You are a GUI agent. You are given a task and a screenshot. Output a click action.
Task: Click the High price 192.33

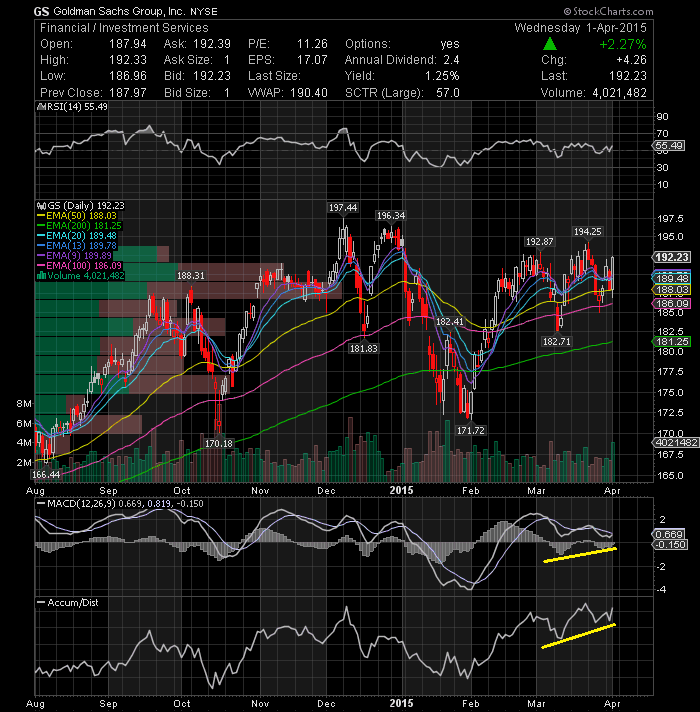(128, 60)
